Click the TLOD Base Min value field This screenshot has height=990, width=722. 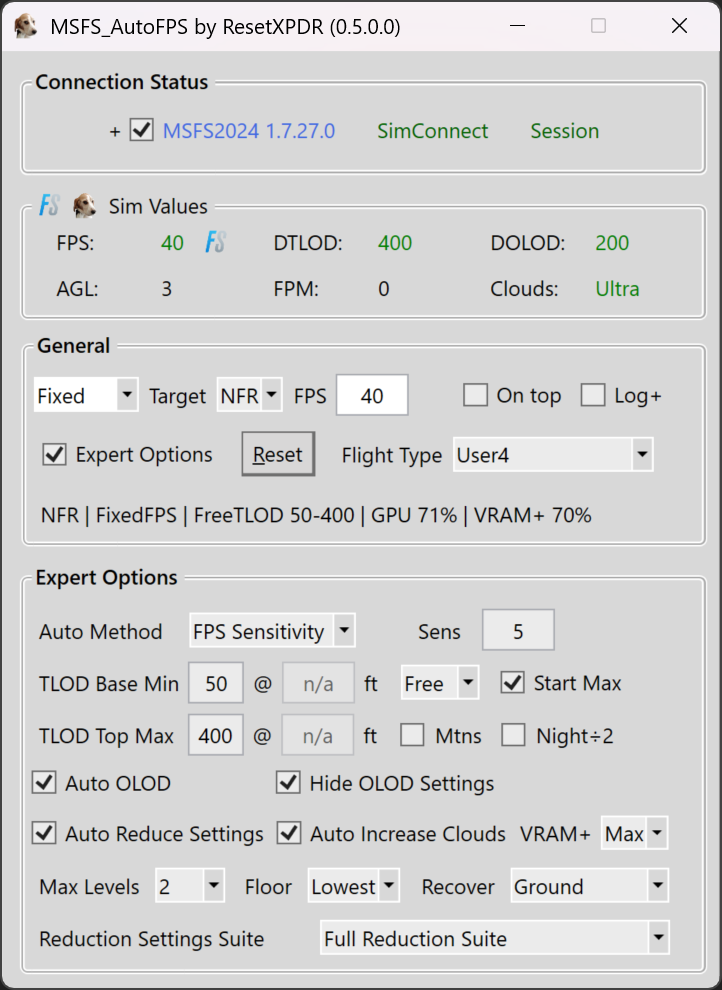216,683
